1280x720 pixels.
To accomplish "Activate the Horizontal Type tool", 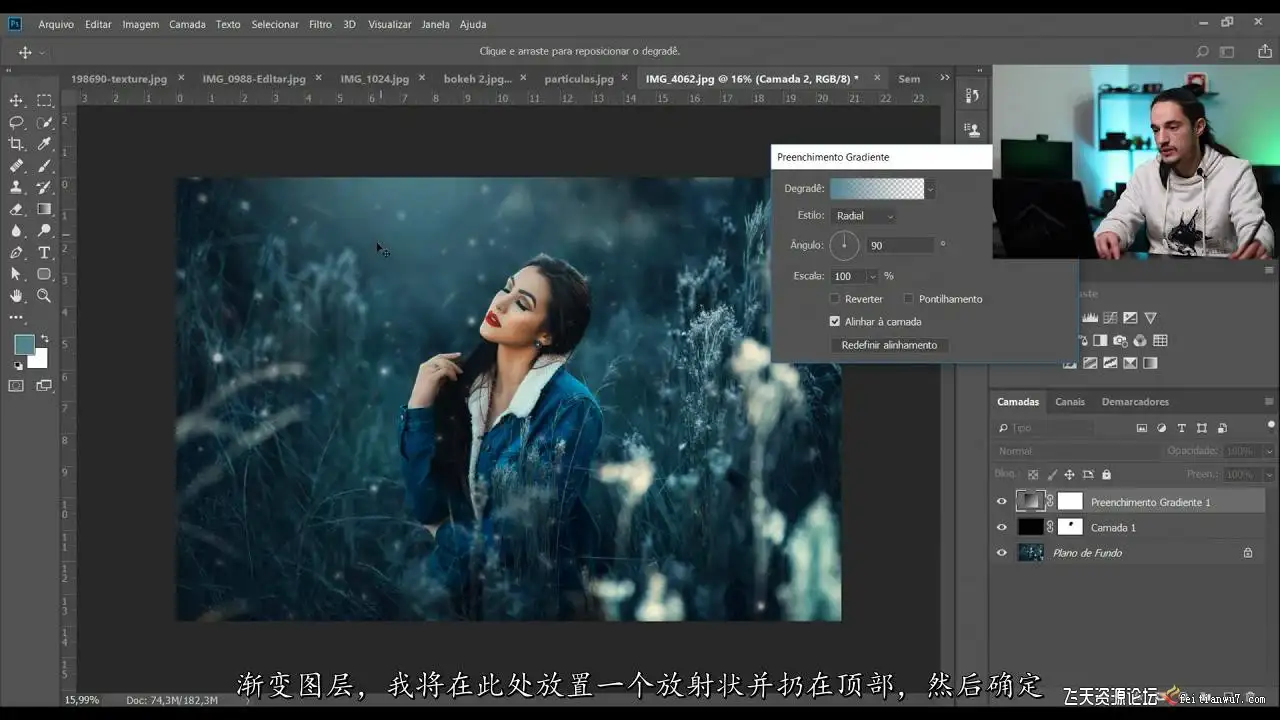I will pyautogui.click(x=44, y=252).
